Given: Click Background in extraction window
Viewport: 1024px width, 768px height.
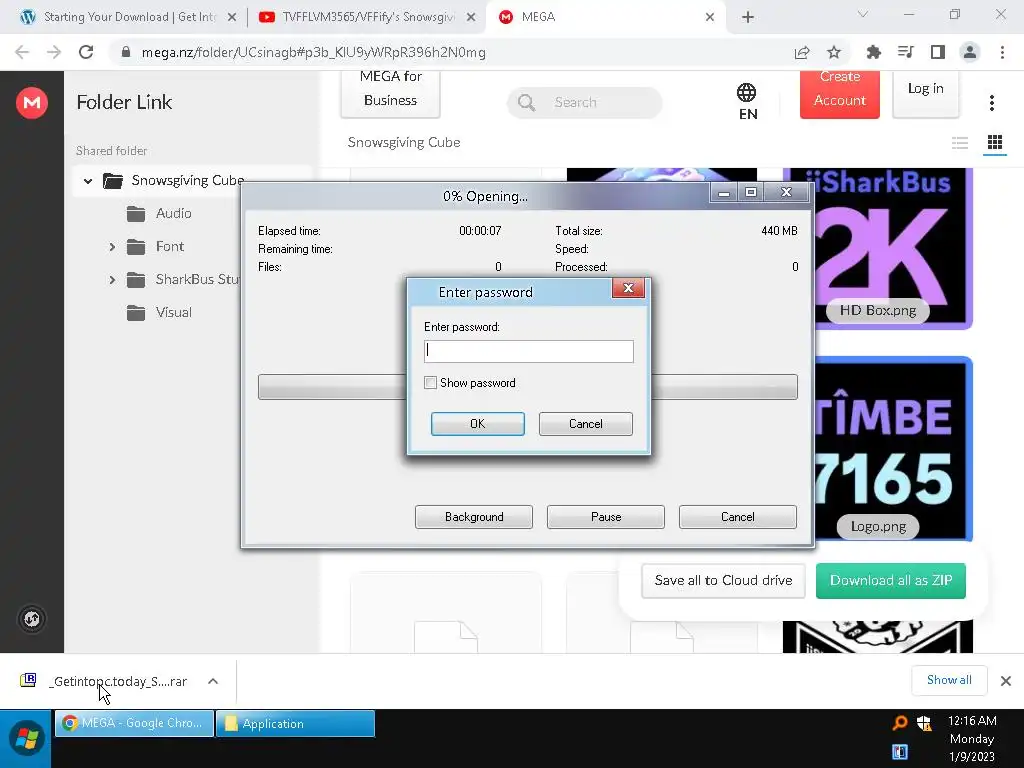Looking at the screenshot, I should (474, 517).
